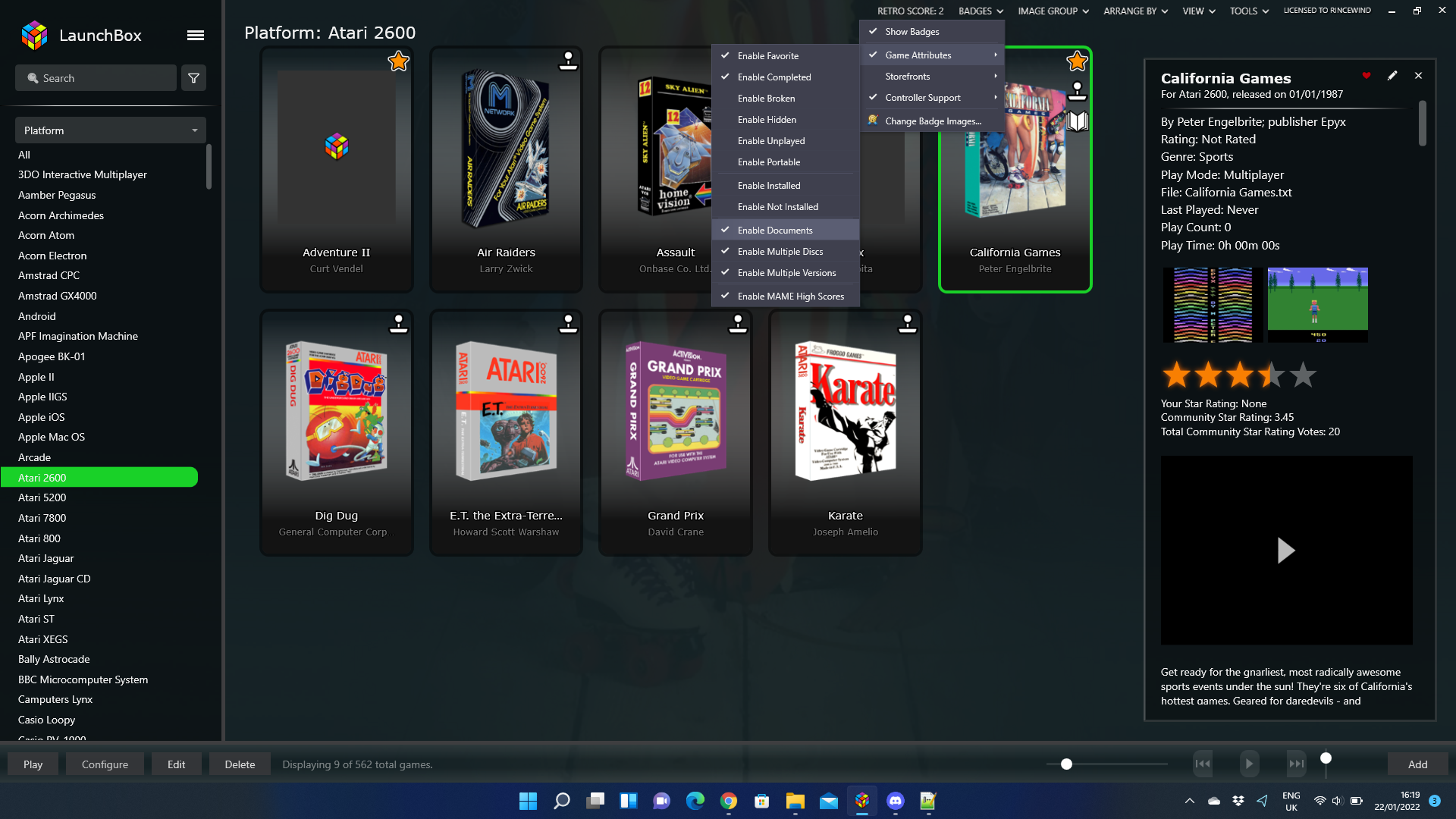Open the Tools dropdown menu
The image size is (1456, 819).
[x=1249, y=11]
